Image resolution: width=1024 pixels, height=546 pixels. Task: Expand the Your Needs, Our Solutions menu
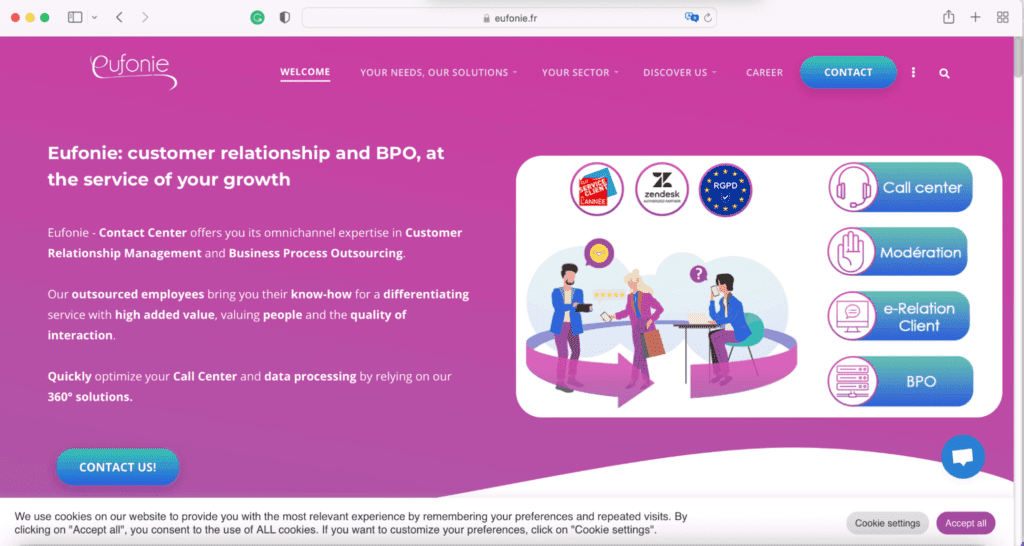[438, 72]
